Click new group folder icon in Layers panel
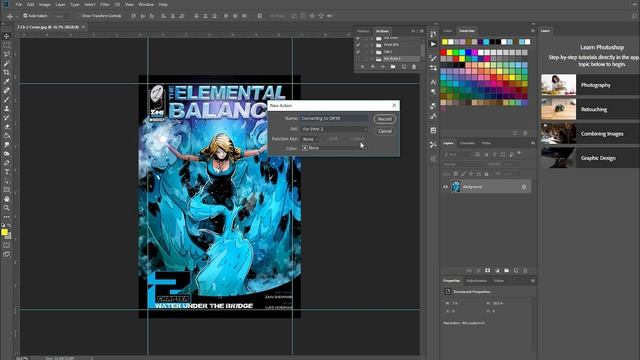640x360 pixels. click(x=507, y=270)
